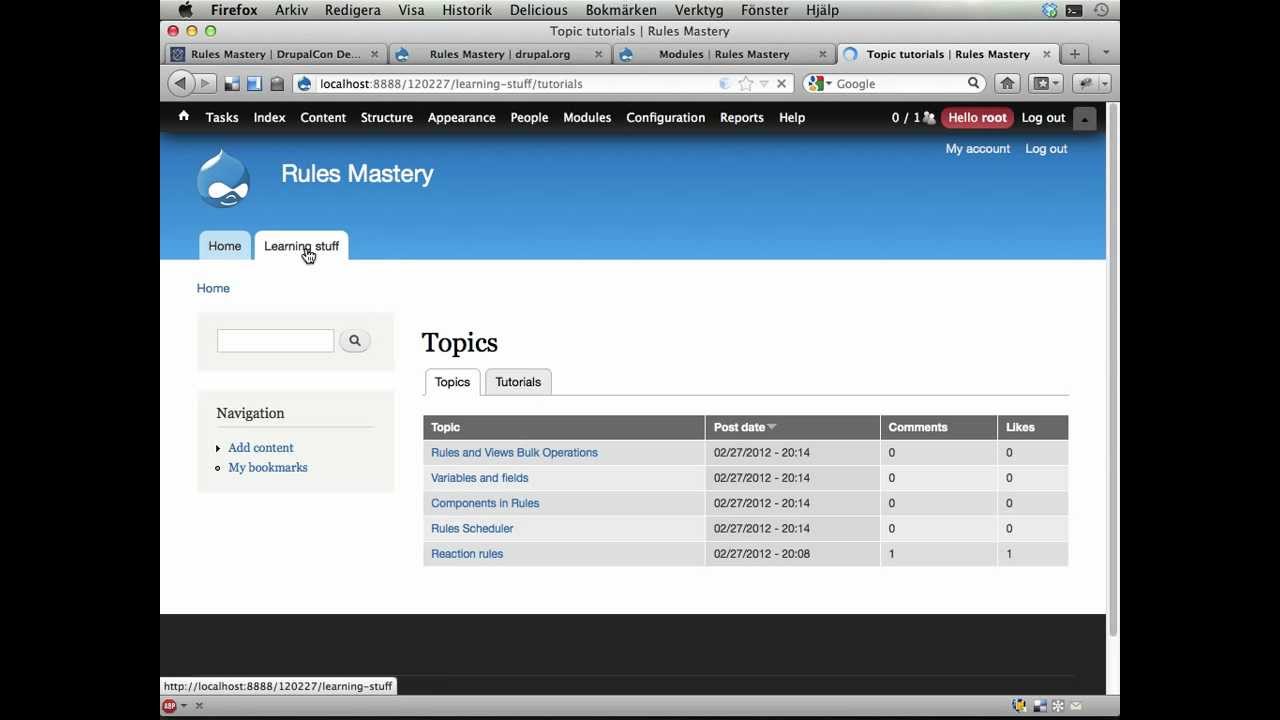Image resolution: width=1280 pixels, height=720 pixels.
Task: Open the Adblock Plus dropdown arrow
Action: 183,706
